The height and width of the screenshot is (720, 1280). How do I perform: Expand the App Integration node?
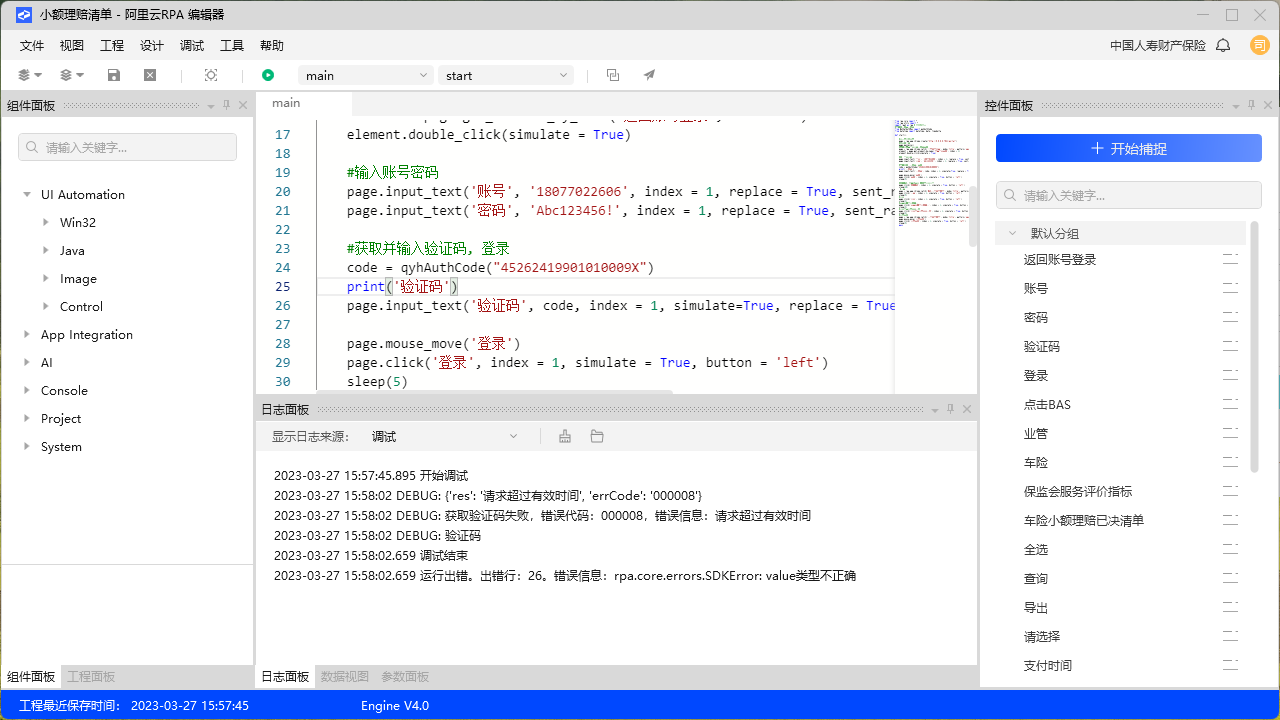coord(27,335)
